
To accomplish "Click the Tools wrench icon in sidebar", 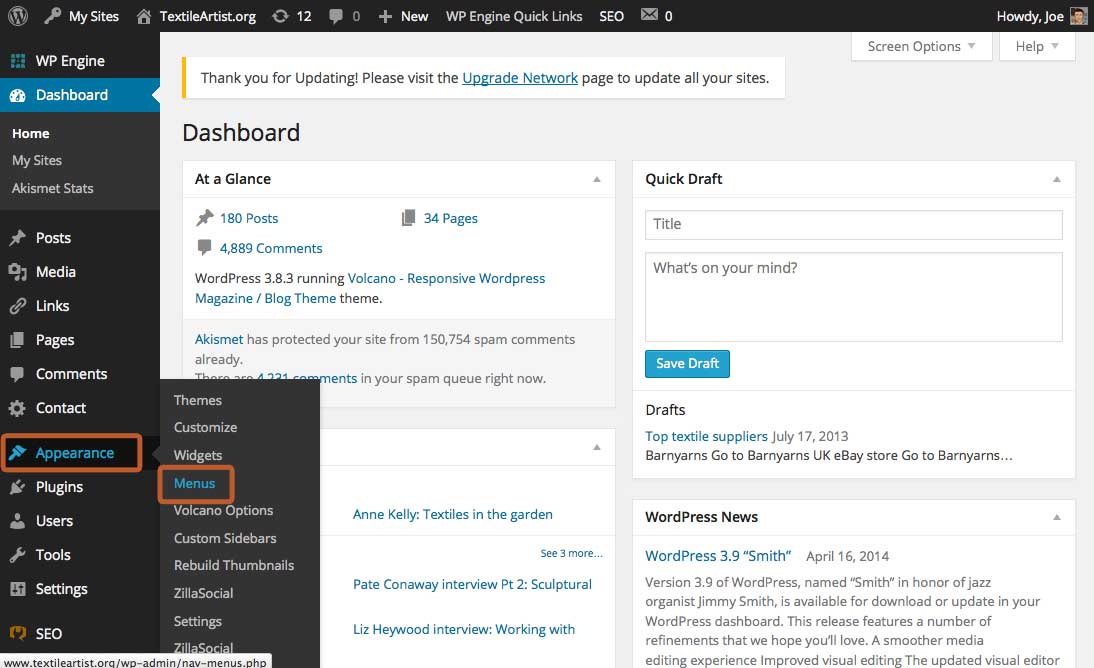I will 17,555.
